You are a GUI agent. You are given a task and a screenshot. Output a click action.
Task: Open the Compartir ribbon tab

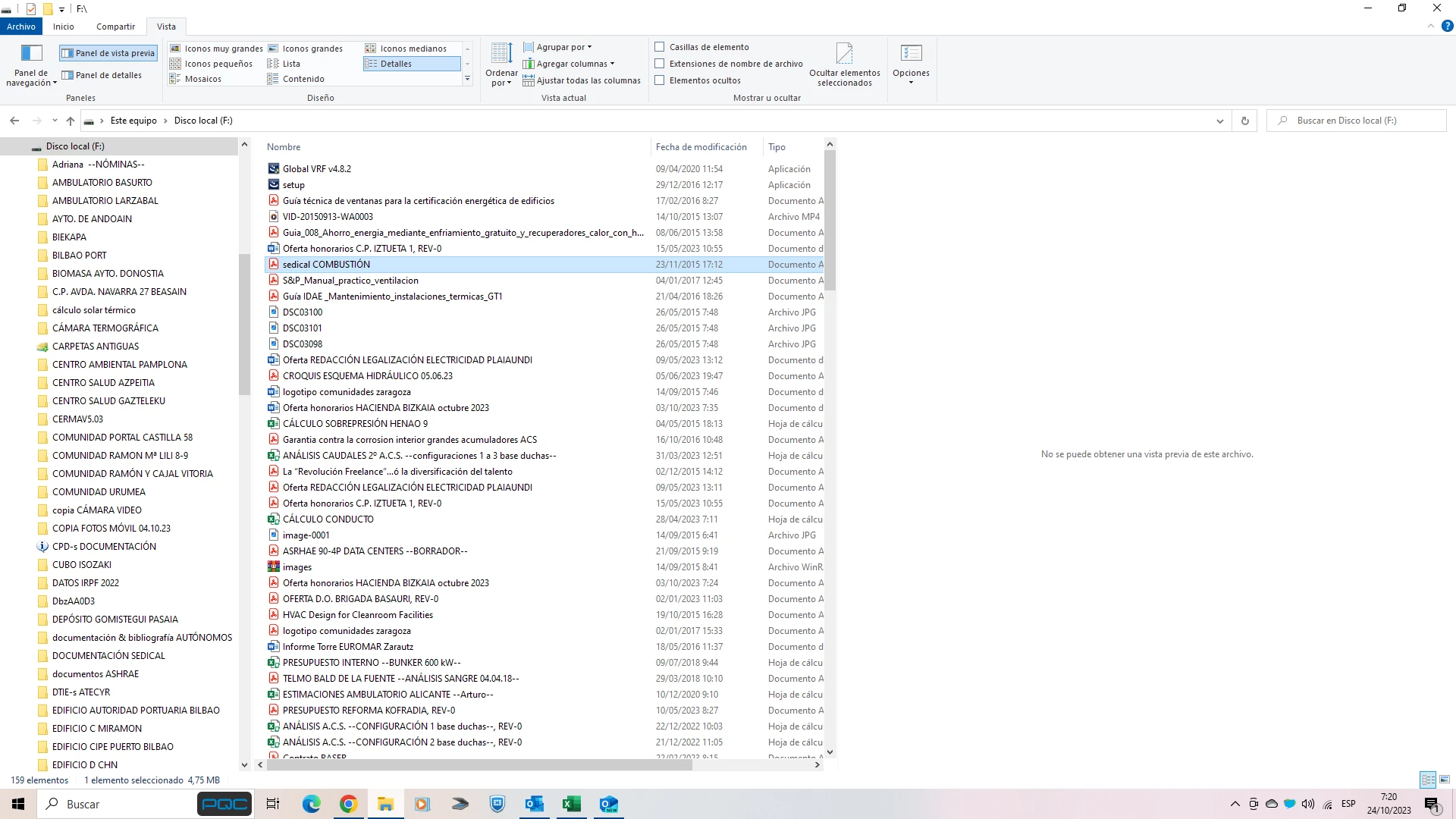115,27
